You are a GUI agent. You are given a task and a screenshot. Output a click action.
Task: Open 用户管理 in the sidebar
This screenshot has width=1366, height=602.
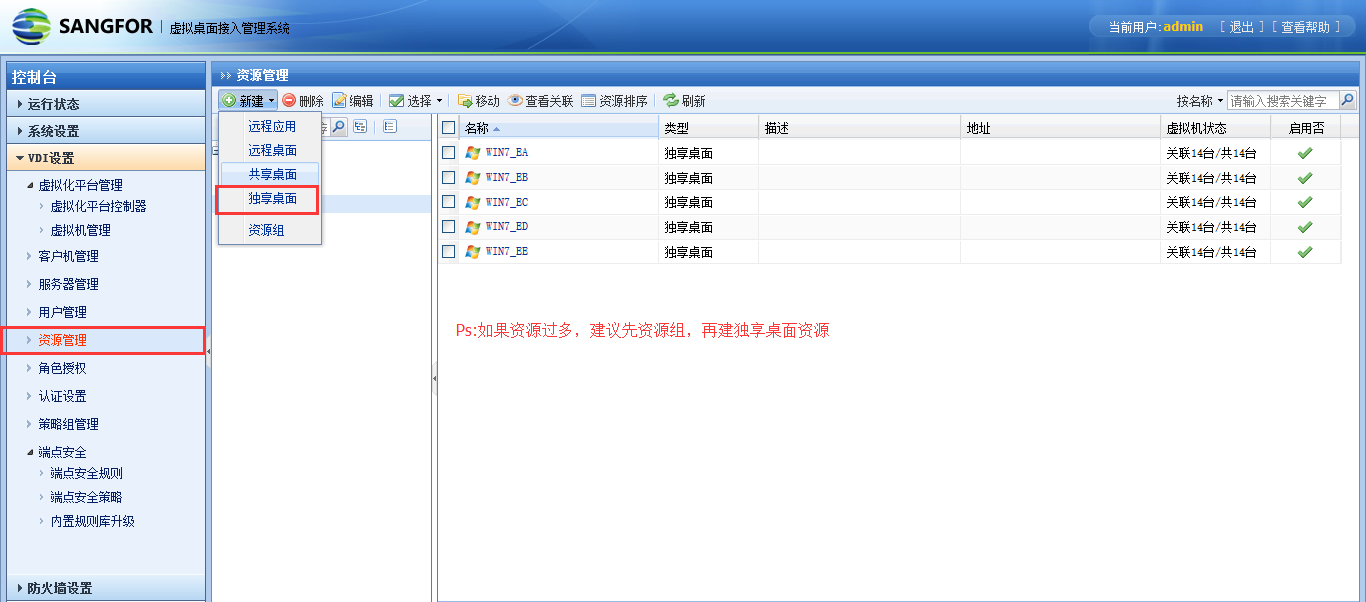pyautogui.click(x=62, y=312)
